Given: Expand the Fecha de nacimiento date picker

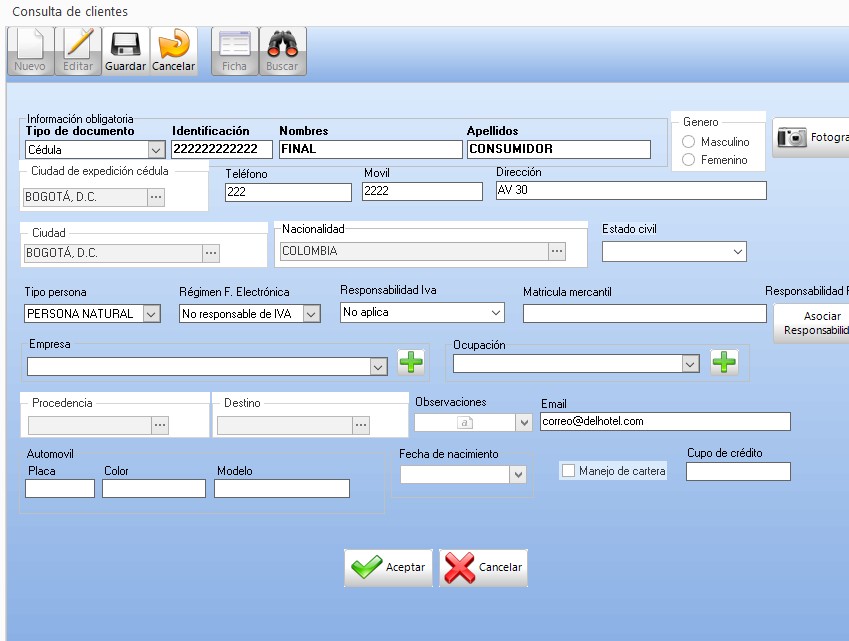Looking at the screenshot, I should click(517, 475).
